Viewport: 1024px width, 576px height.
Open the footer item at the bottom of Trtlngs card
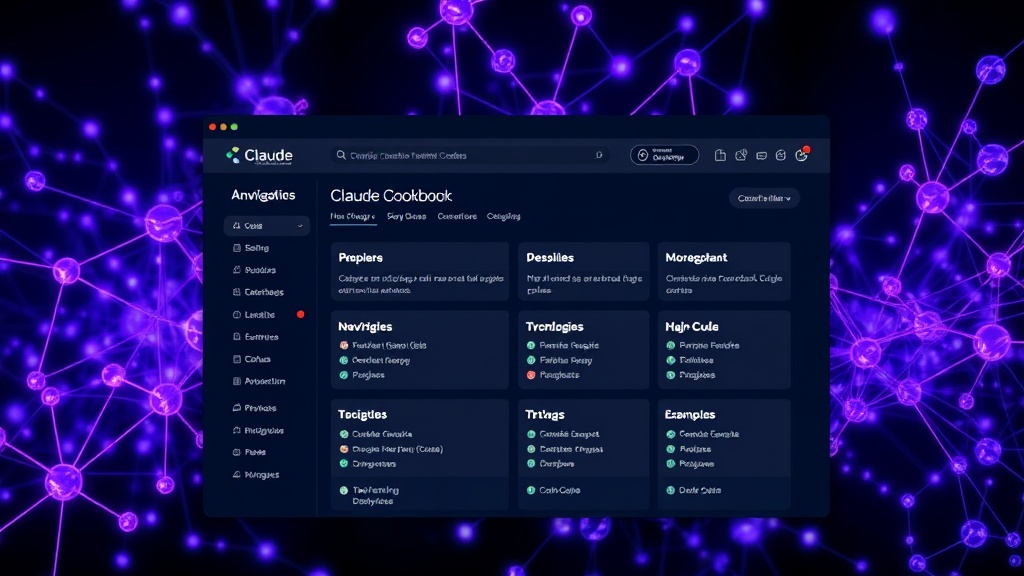(554, 490)
